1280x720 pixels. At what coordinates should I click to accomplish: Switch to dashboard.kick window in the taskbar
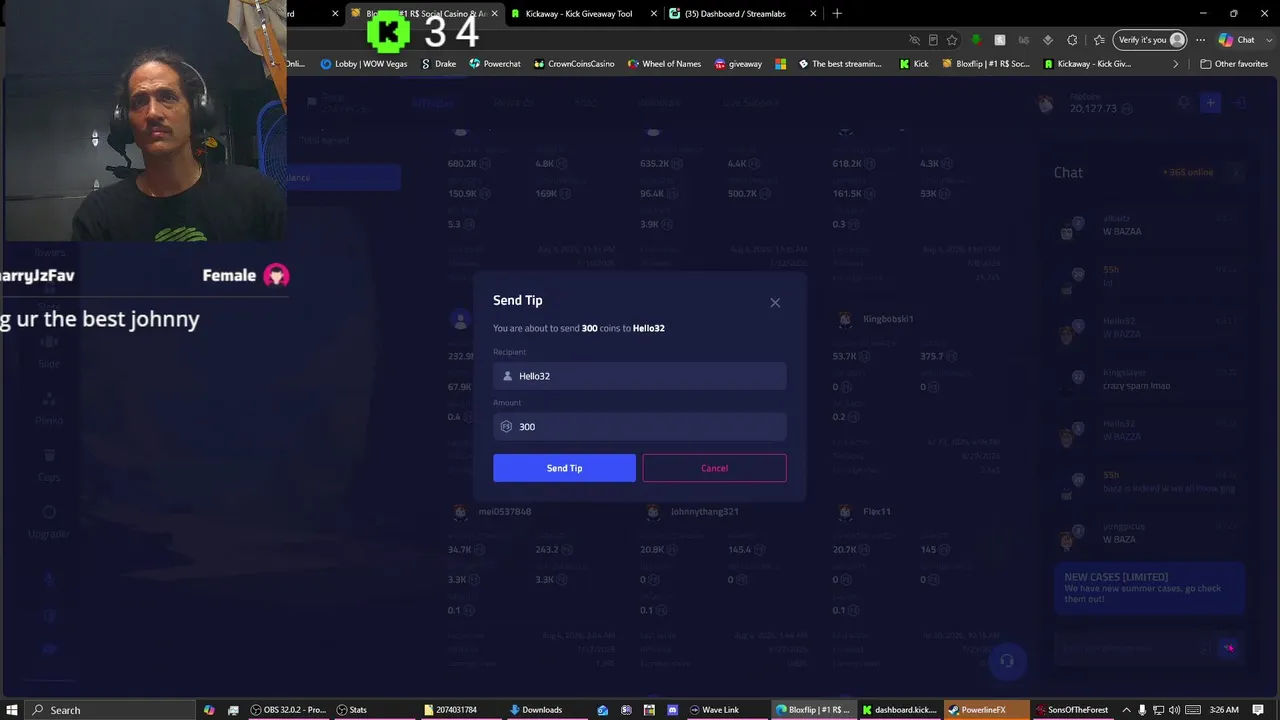click(x=900, y=710)
